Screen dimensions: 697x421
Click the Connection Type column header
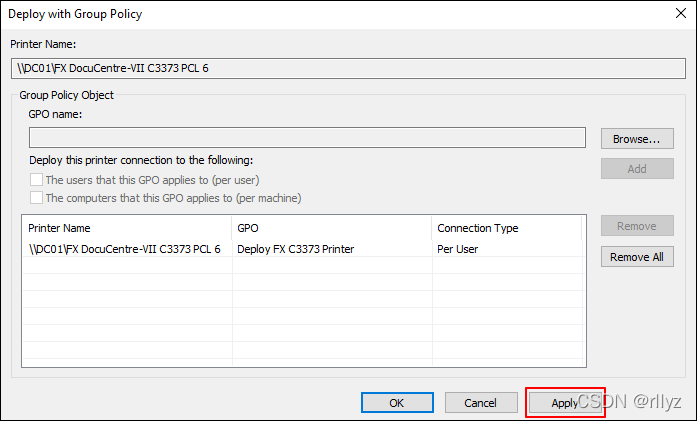[x=507, y=228]
